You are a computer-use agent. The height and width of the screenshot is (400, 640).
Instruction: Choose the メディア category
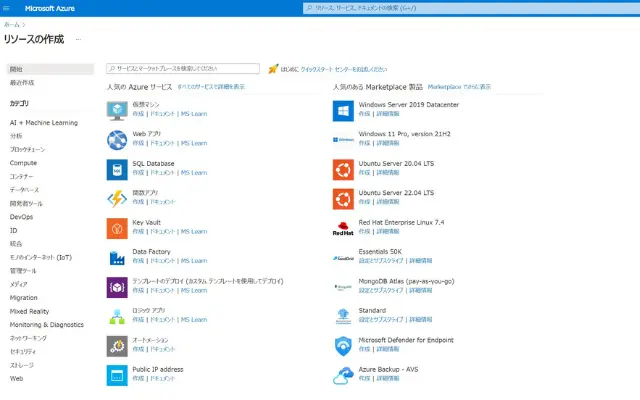18,284
